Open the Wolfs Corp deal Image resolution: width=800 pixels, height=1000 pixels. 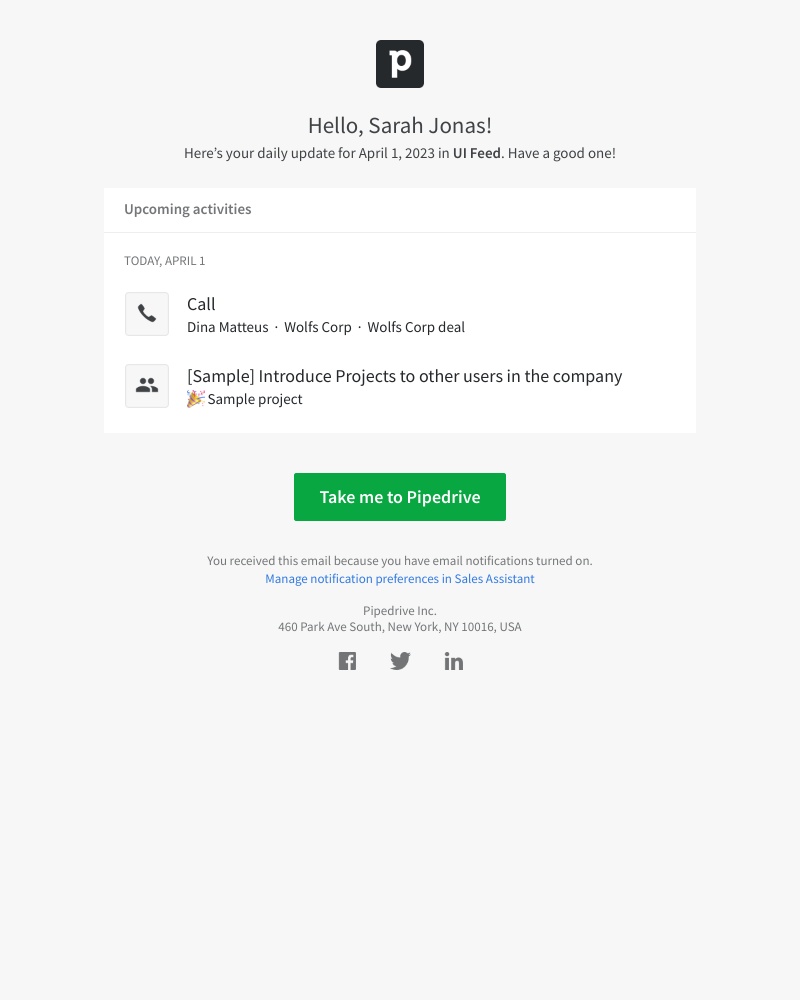tap(416, 327)
